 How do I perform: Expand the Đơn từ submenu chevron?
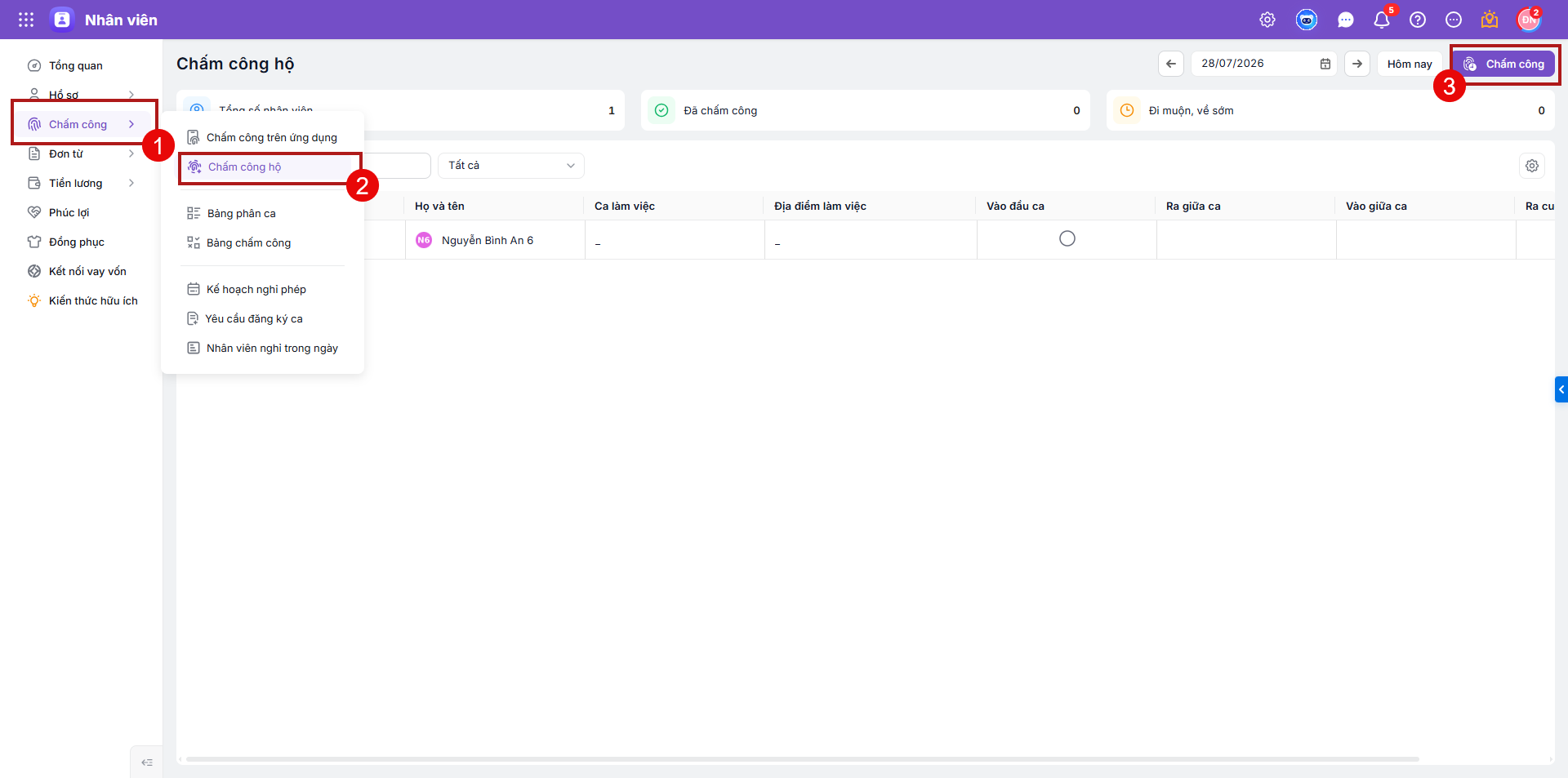point(131,153)
